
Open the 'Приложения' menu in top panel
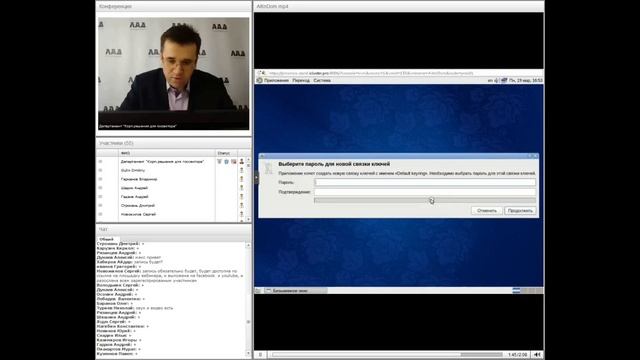click(x=276, y=80)
